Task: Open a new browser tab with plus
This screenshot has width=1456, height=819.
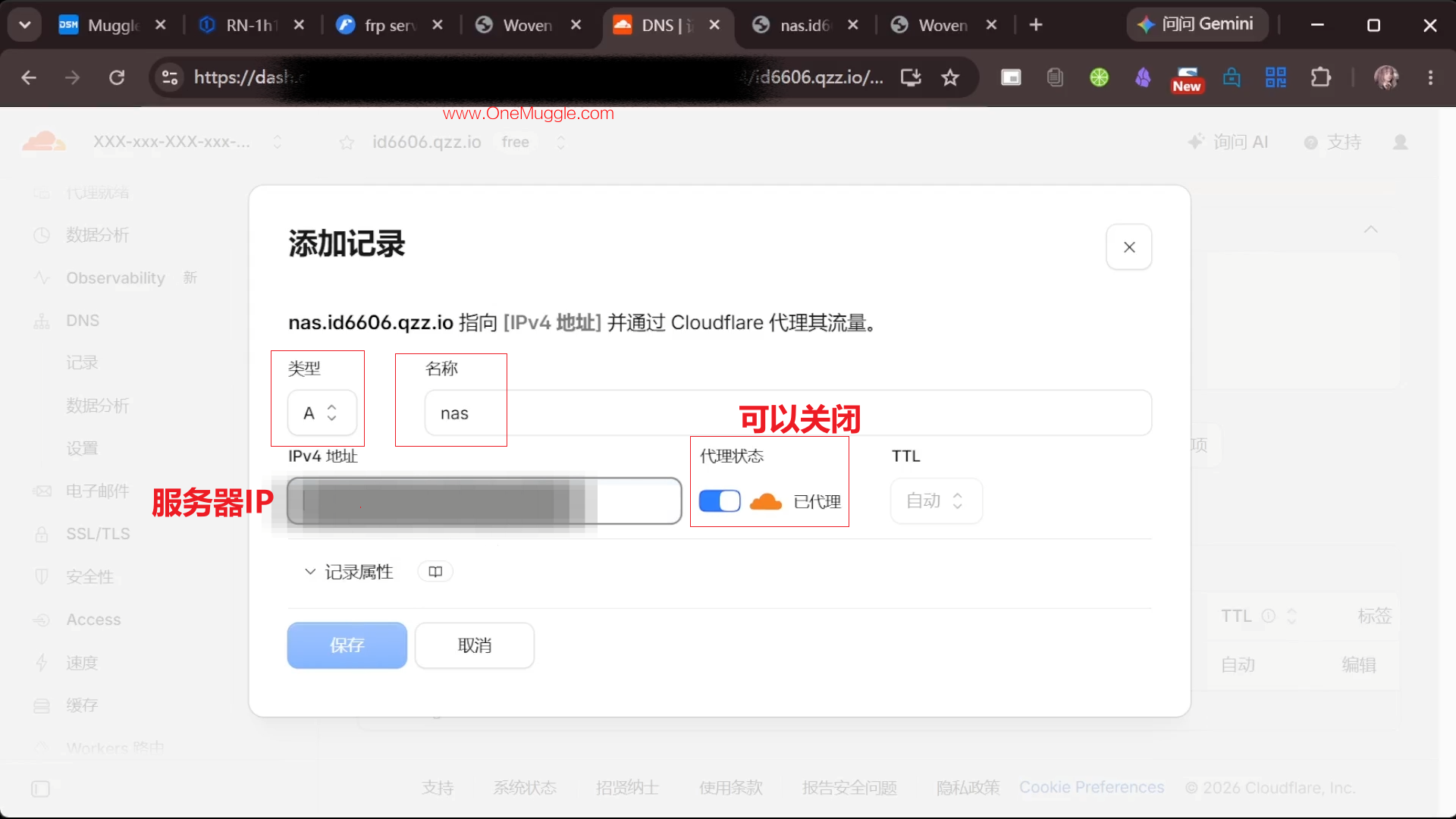Action: [1036, 25]
